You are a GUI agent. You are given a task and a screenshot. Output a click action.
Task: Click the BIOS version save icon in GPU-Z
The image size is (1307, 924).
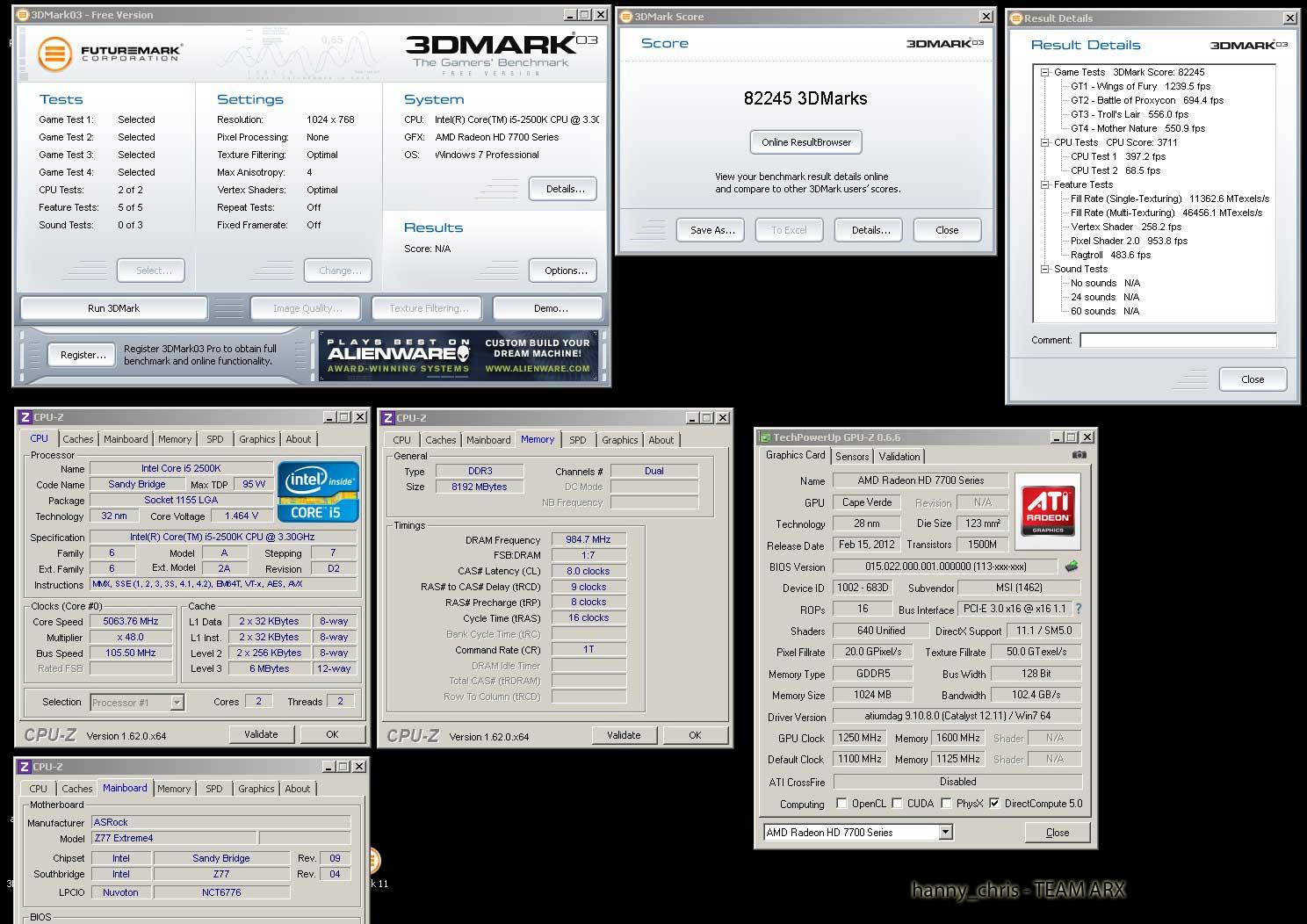[1071, 567]
